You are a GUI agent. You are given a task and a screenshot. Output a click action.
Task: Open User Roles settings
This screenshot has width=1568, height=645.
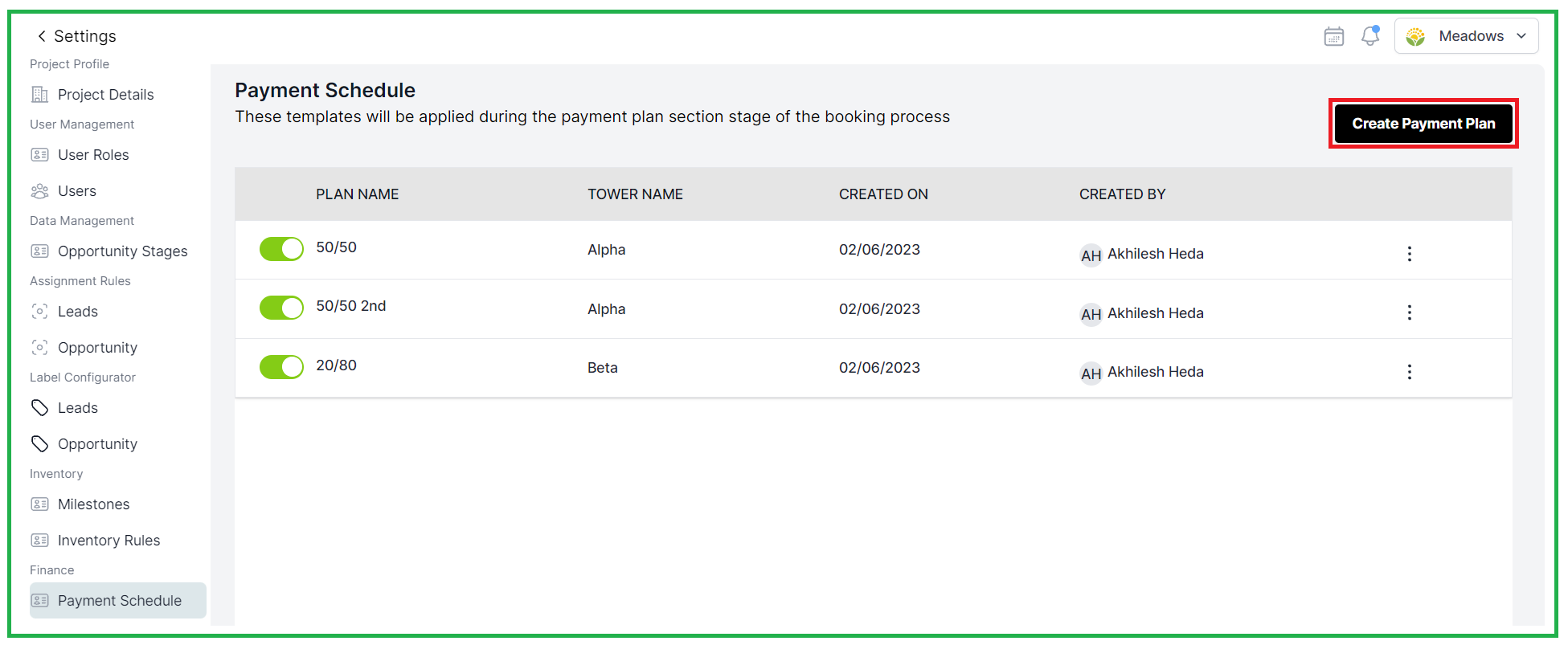point(93,155)
